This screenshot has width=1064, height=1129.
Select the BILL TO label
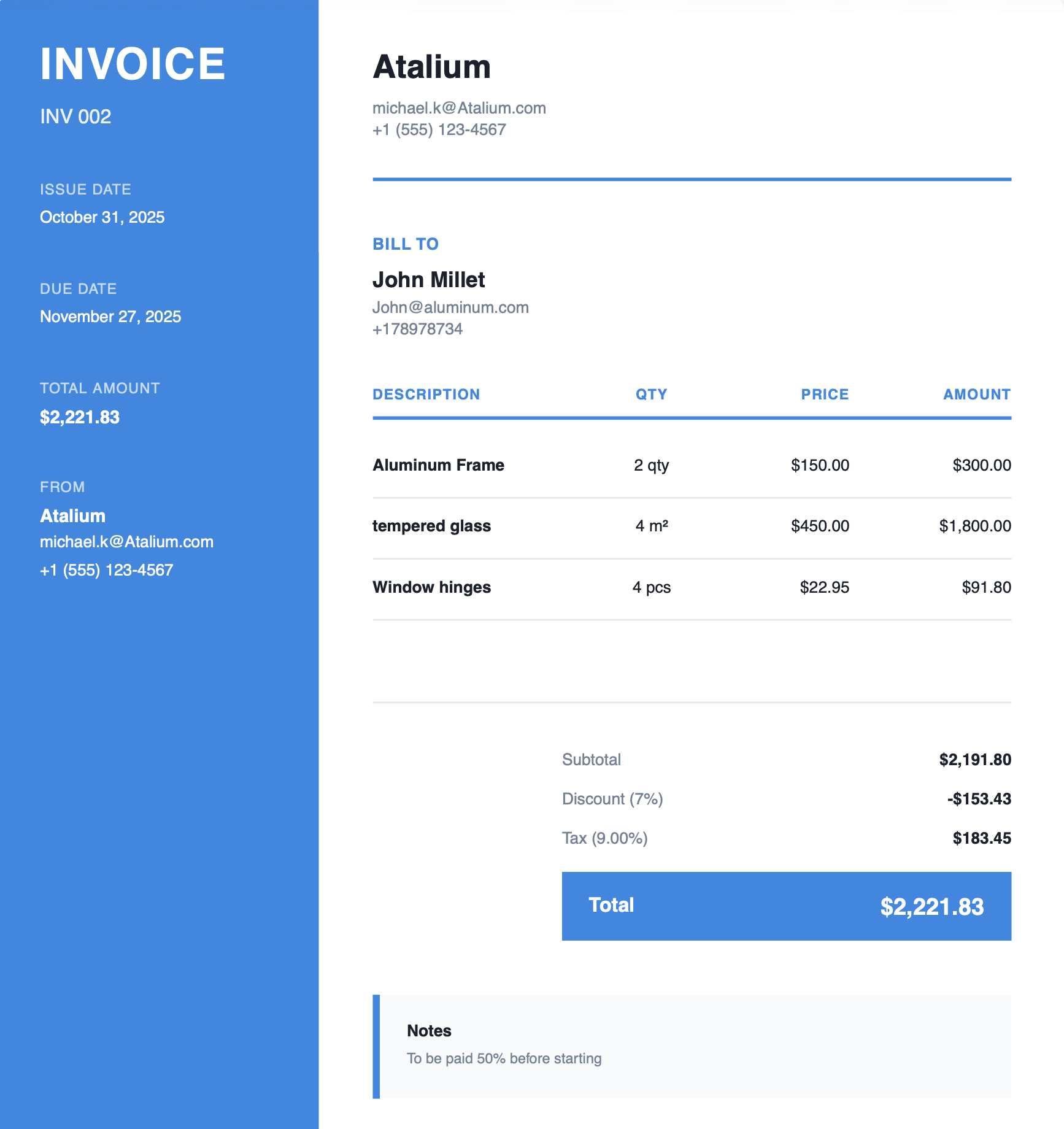(406, 244)
